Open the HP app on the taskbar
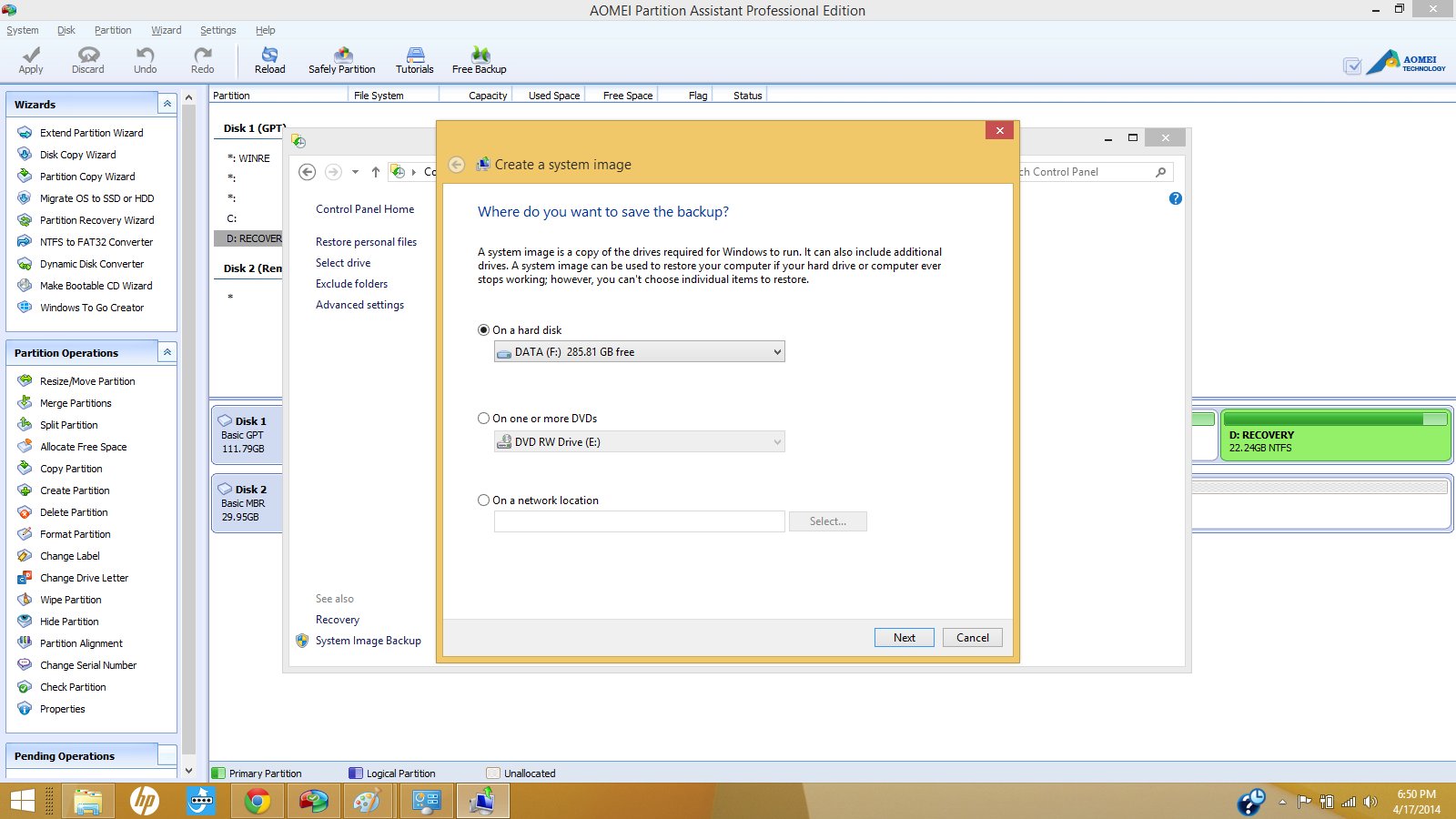1456x819 pixels. [145, 802]
